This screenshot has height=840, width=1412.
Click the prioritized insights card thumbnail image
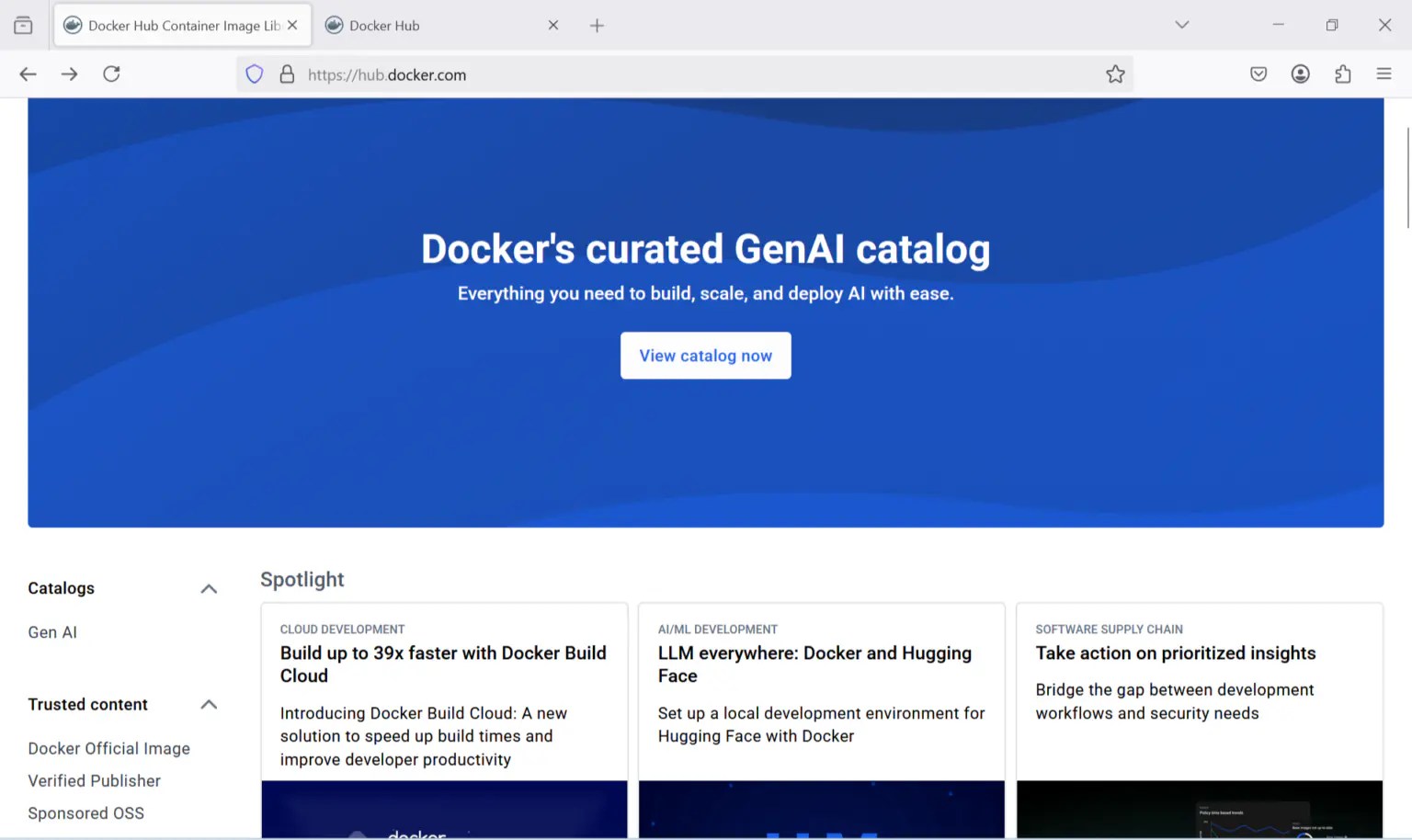pyautogui.click(x=1200, y=810)
